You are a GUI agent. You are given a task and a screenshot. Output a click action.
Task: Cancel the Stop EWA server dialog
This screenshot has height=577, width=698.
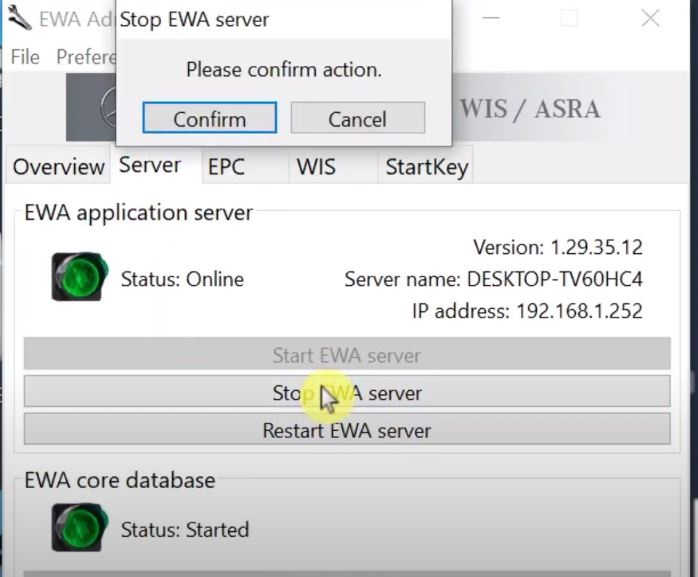[x=357, y=118]
